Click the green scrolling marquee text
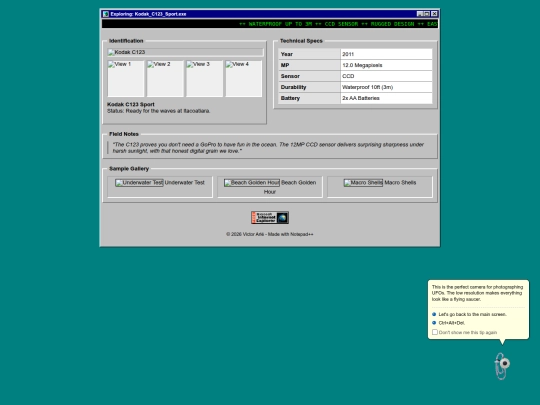The image size is (540, 405). [x=338, y=24]
